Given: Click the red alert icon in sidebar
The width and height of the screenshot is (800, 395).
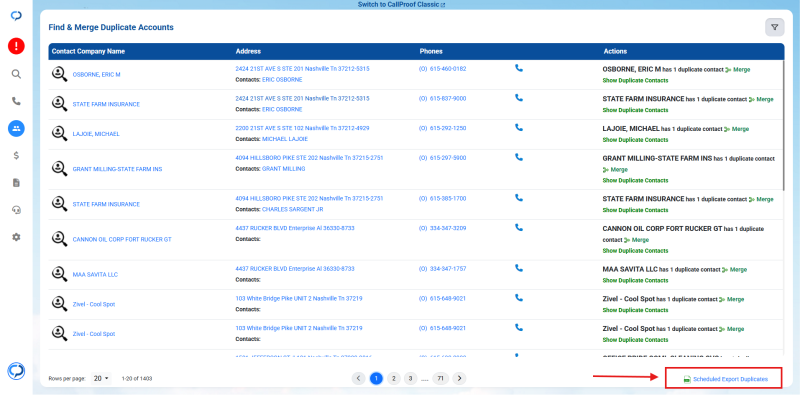Looking at the screenshot, I should 16,46.
